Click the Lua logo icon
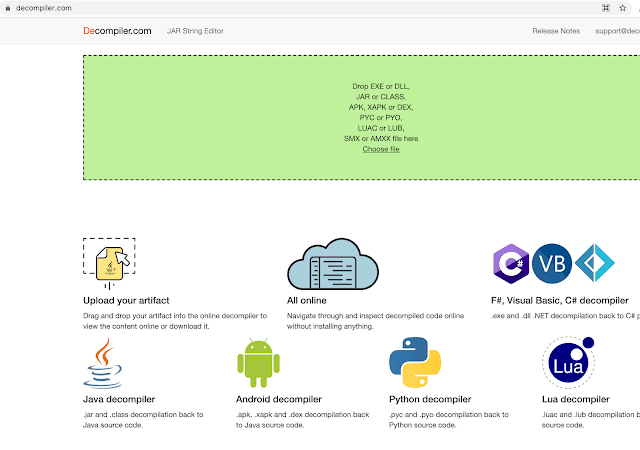640x450 pixels. 568,362
